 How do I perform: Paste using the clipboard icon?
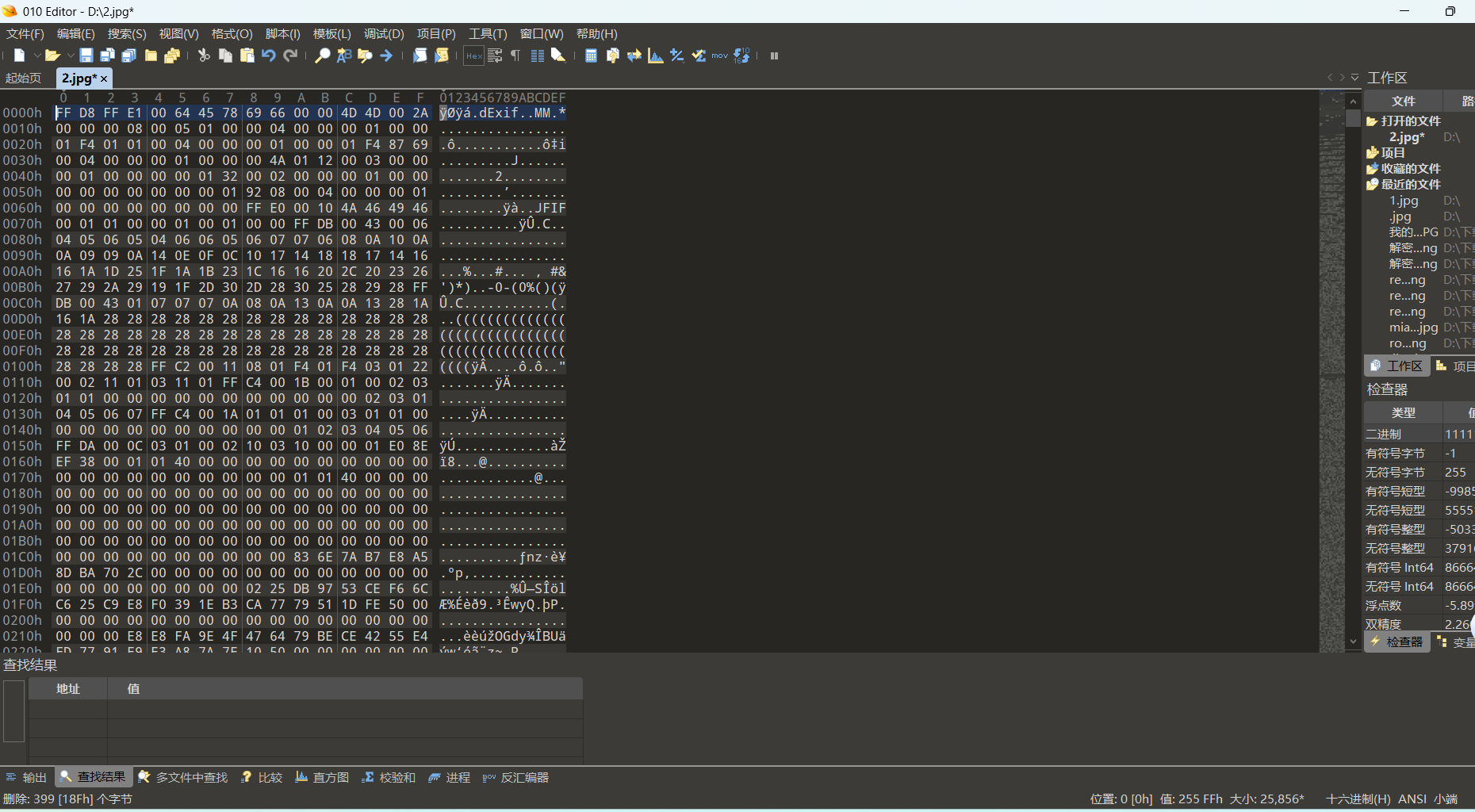[x=247, y=56]
